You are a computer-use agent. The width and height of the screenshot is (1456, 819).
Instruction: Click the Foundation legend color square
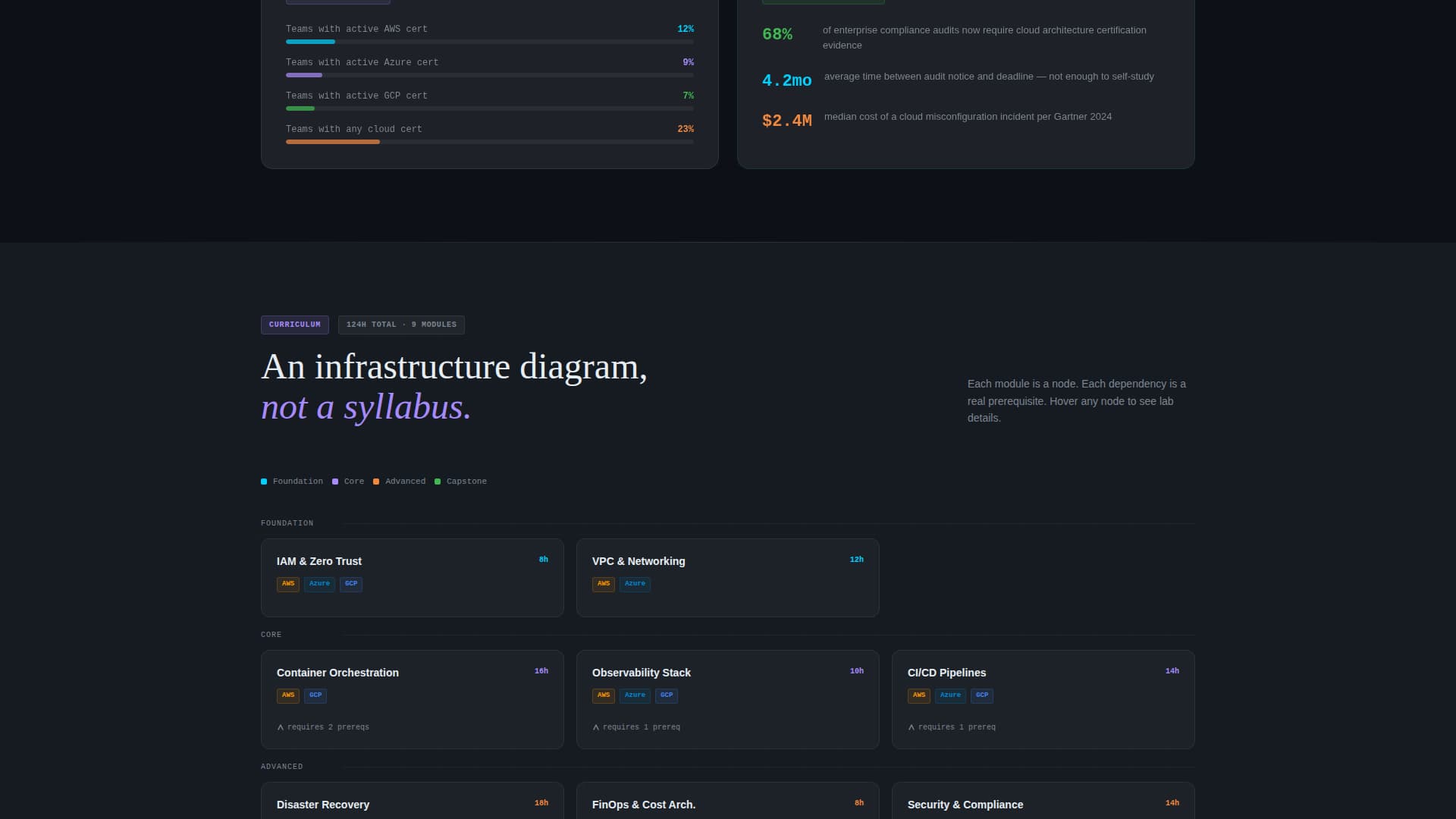(x=264, y=482)
